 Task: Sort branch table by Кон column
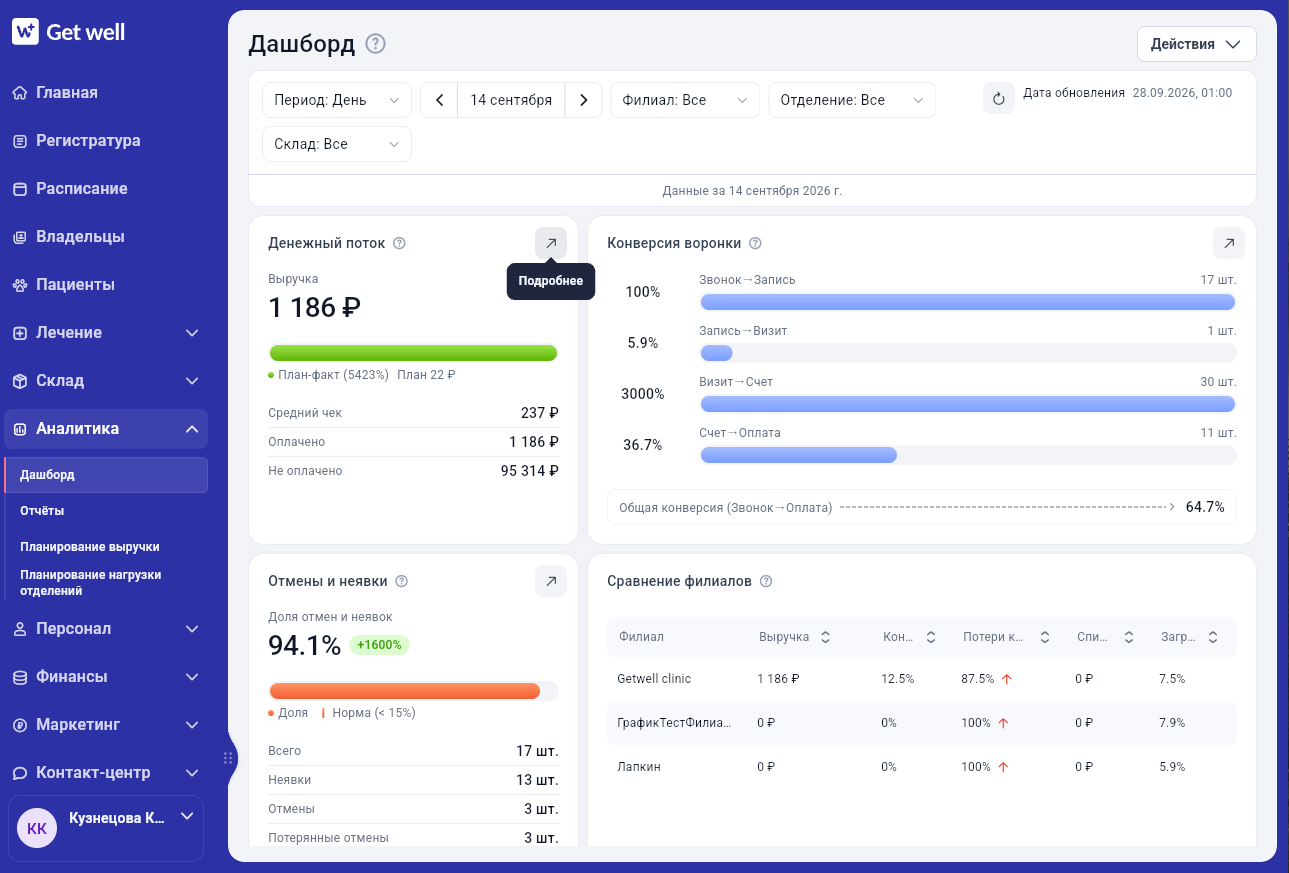coord(931,637)
